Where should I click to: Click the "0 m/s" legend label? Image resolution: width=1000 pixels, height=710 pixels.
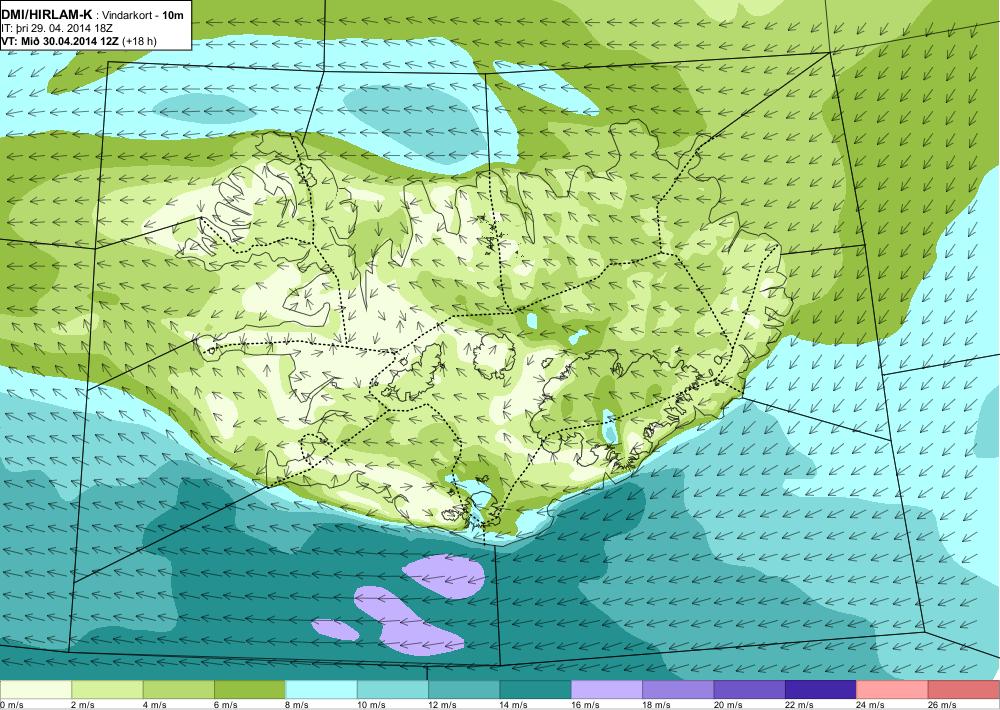pos(12,705)
